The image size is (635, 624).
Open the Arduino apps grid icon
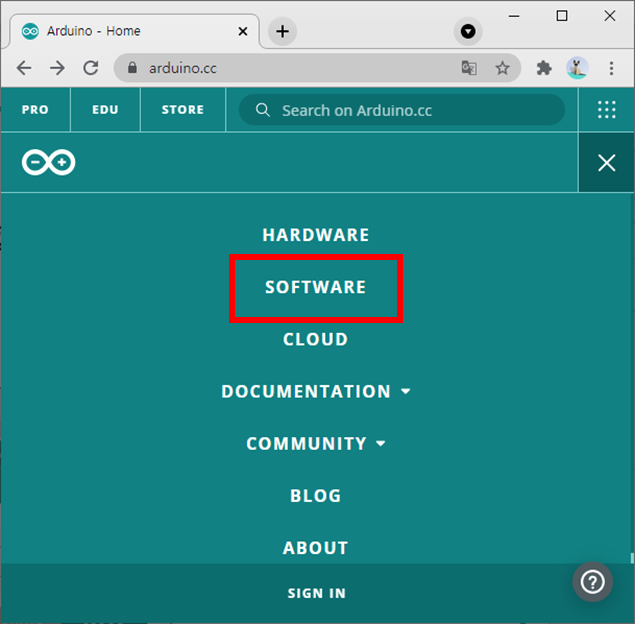click(x=607, y=110)
